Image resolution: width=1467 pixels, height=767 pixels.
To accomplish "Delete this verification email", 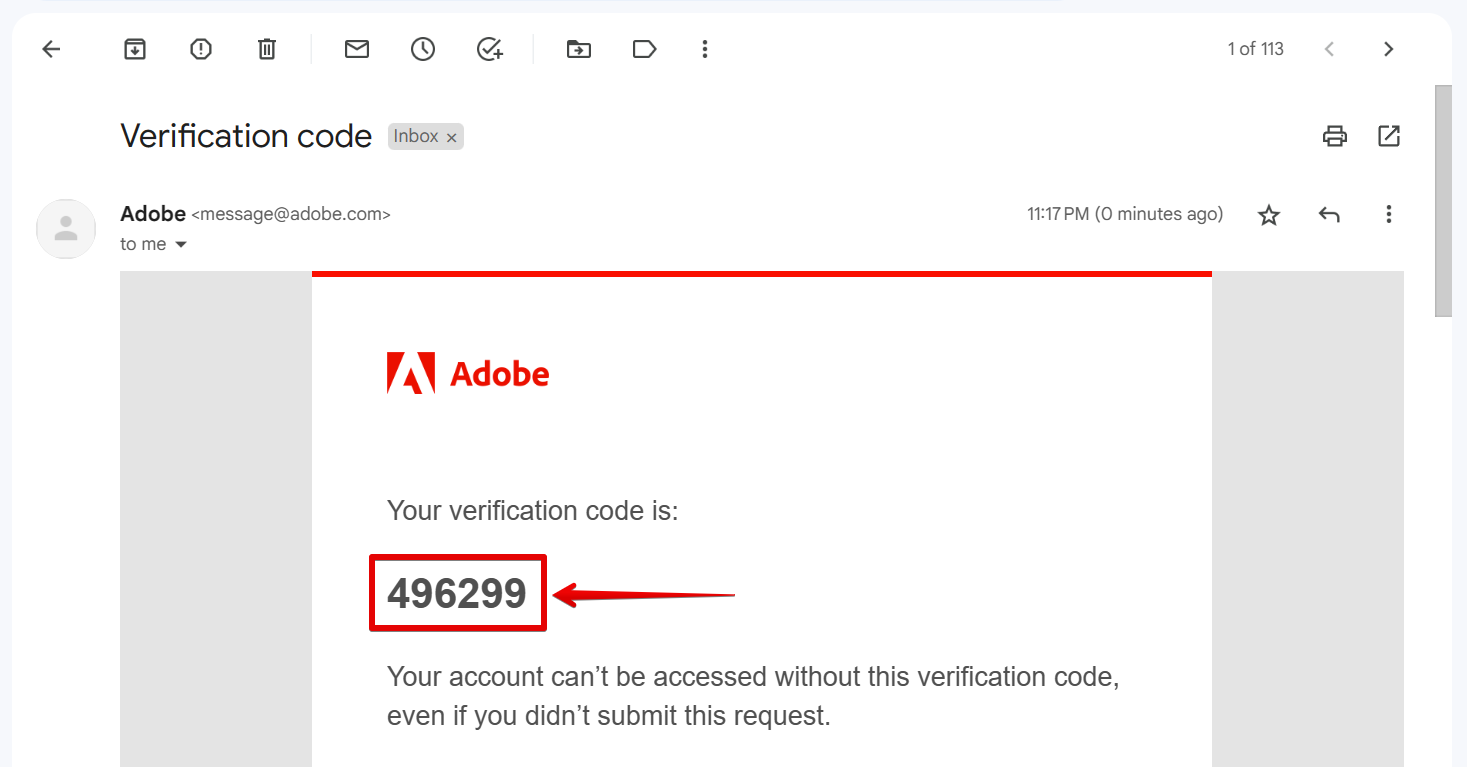I will pyautogui.click(x=267, y=49).
